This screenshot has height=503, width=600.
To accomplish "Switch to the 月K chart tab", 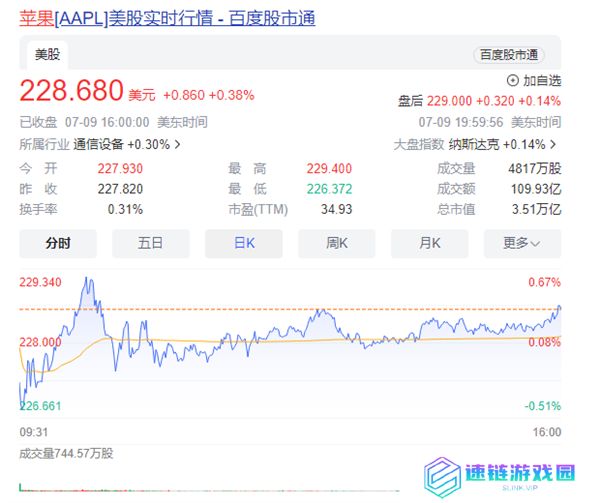I will tap(430, 243).
